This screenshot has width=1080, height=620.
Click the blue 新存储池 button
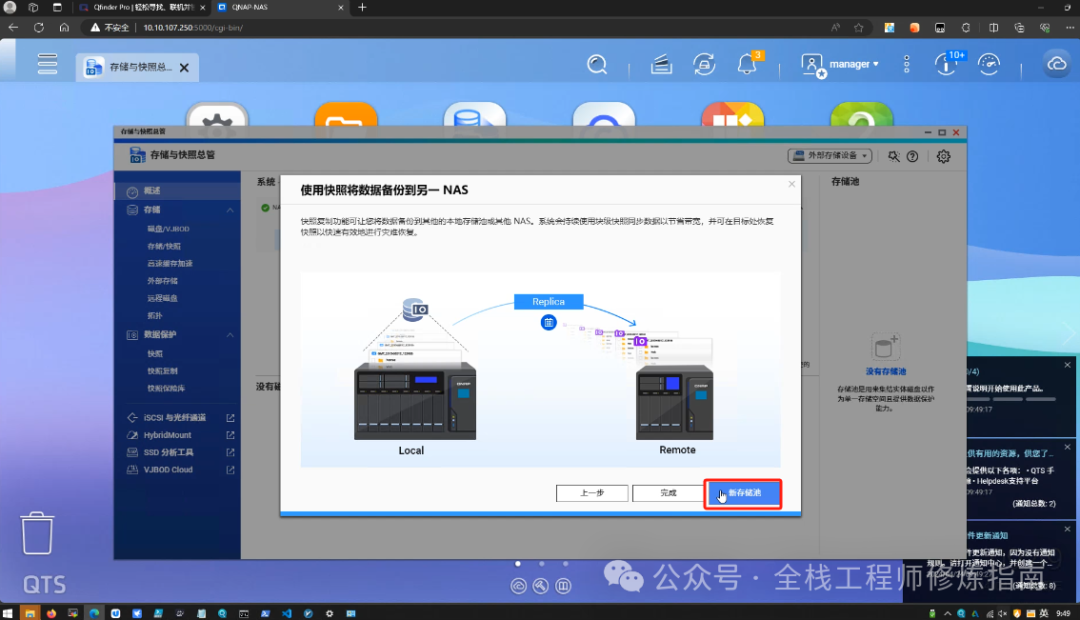(743, 493)
